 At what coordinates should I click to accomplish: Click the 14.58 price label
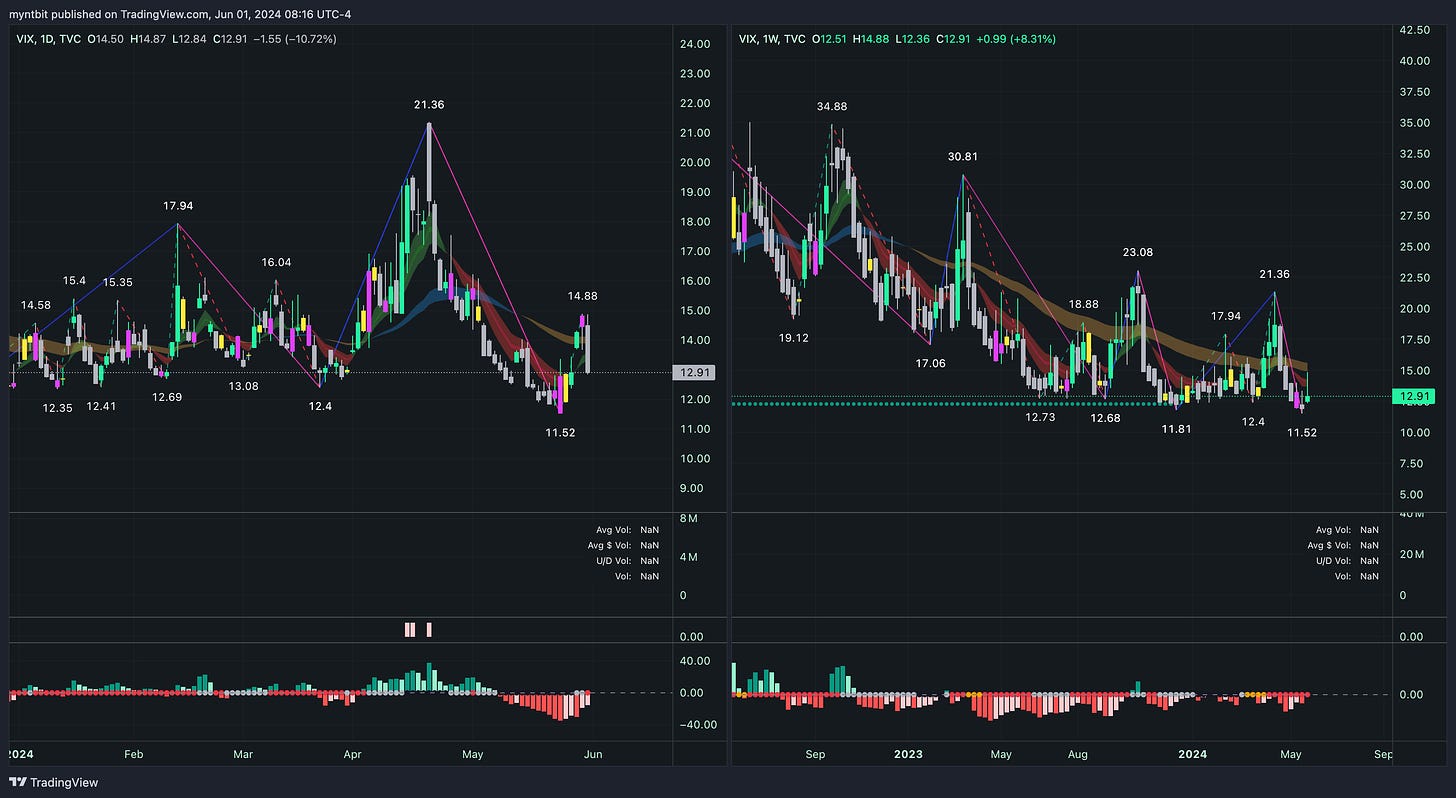point(35,304)
